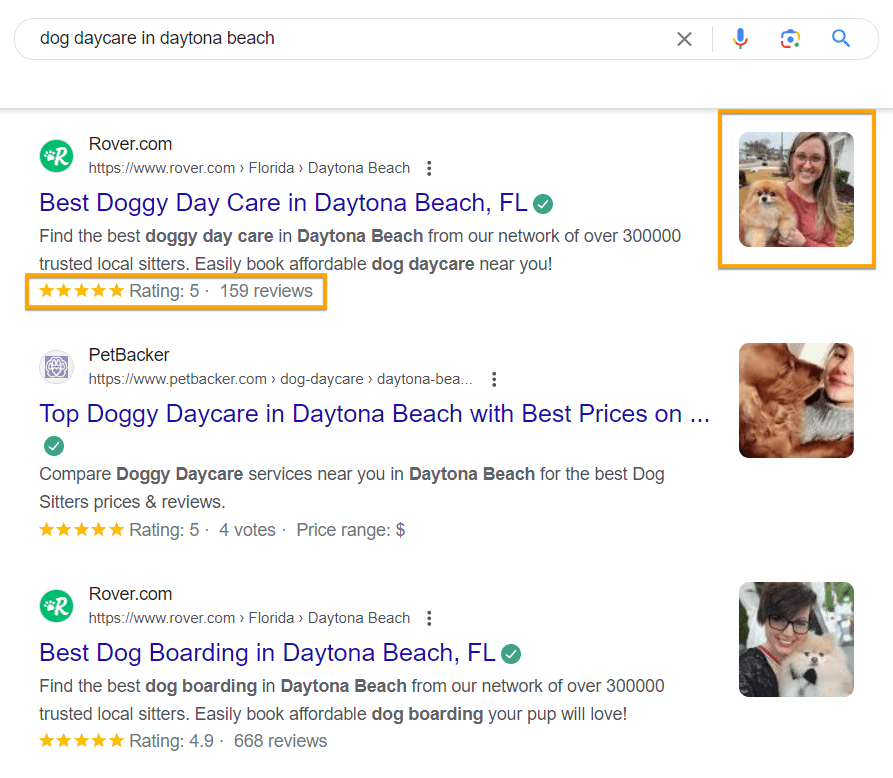Click the petbacker.com dog-daycare URL breadcrumb
This screenshot has height=778, width=893.
coord(280,379)
